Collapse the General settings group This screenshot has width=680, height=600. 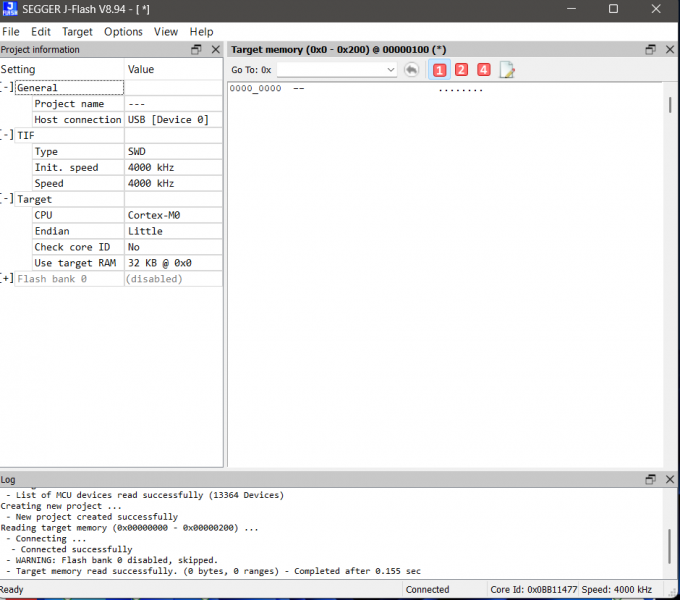8,88
